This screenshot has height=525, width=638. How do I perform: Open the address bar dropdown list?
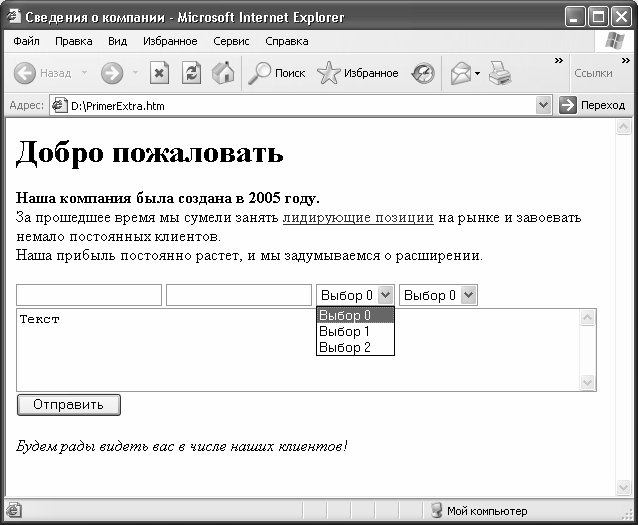tap(543, 105)
